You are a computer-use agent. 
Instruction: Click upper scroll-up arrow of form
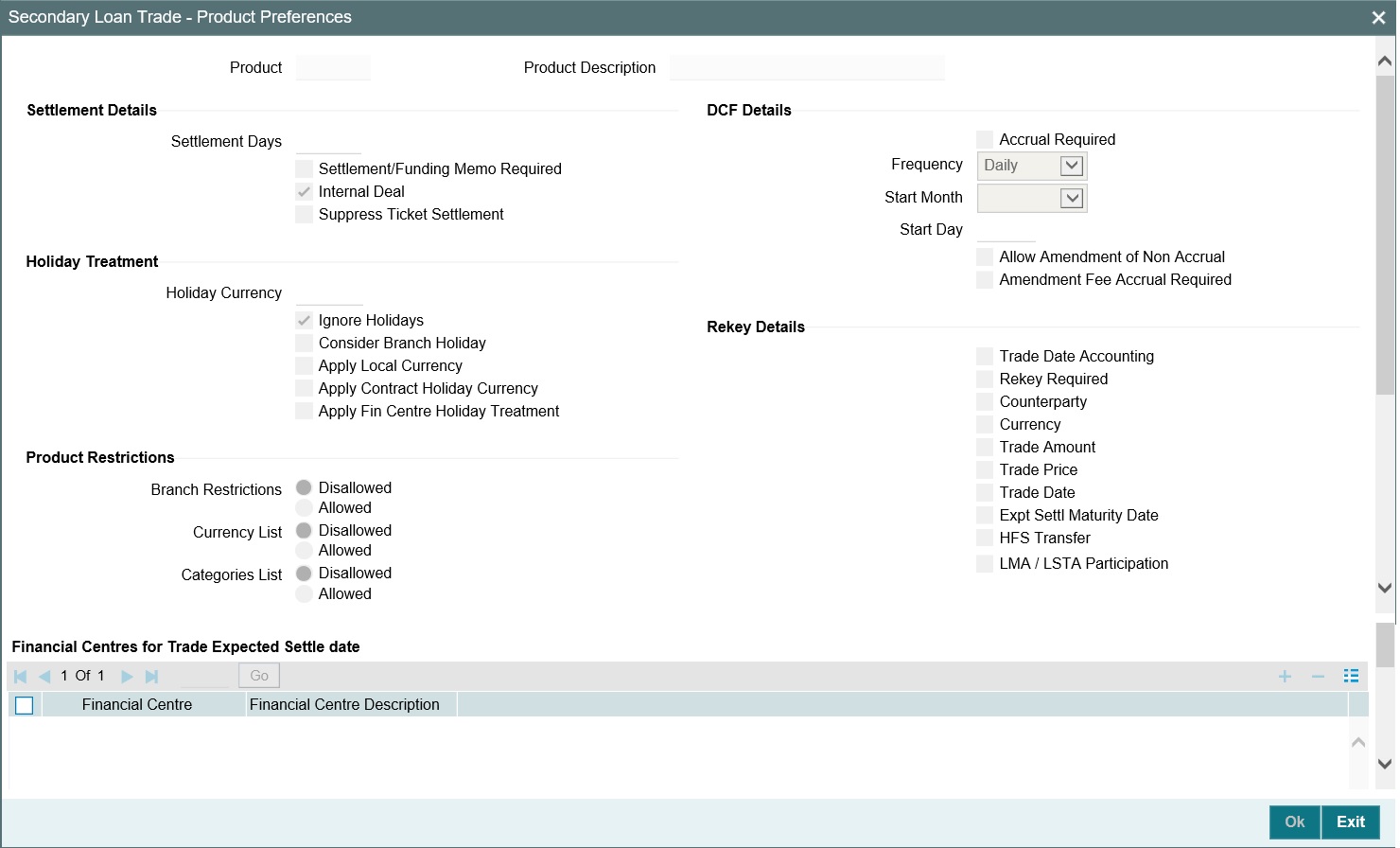pyautogui.click(x=1385, y=62)
